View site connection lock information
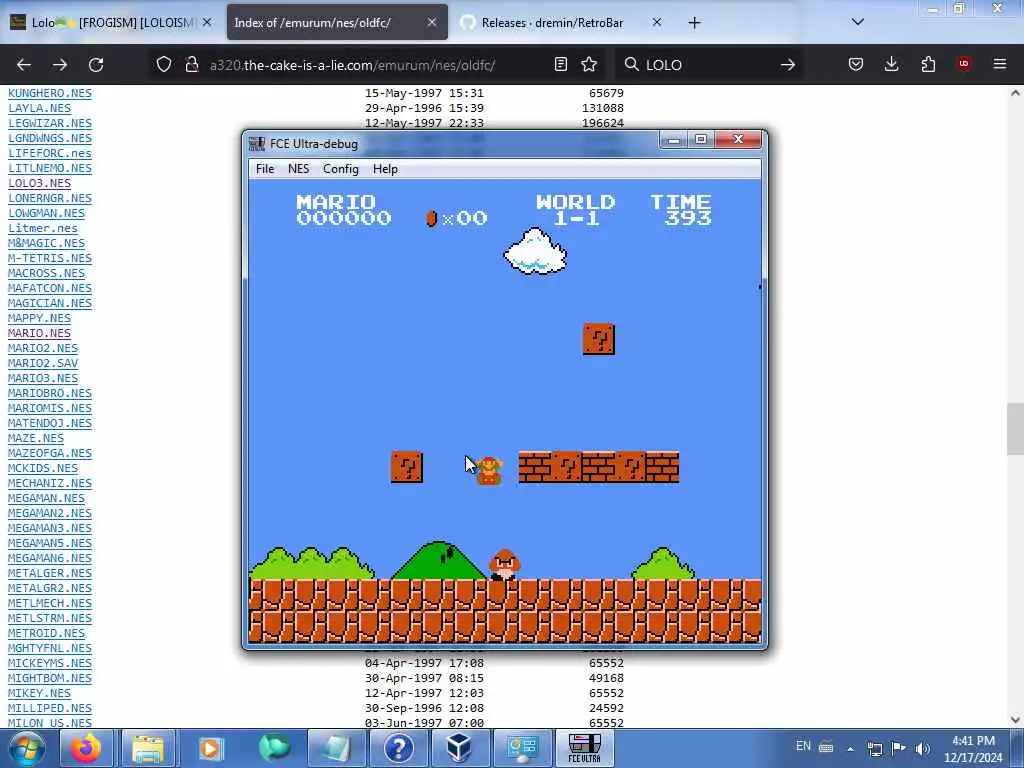This screenshot has width=1024, height=768. [191, 64]
